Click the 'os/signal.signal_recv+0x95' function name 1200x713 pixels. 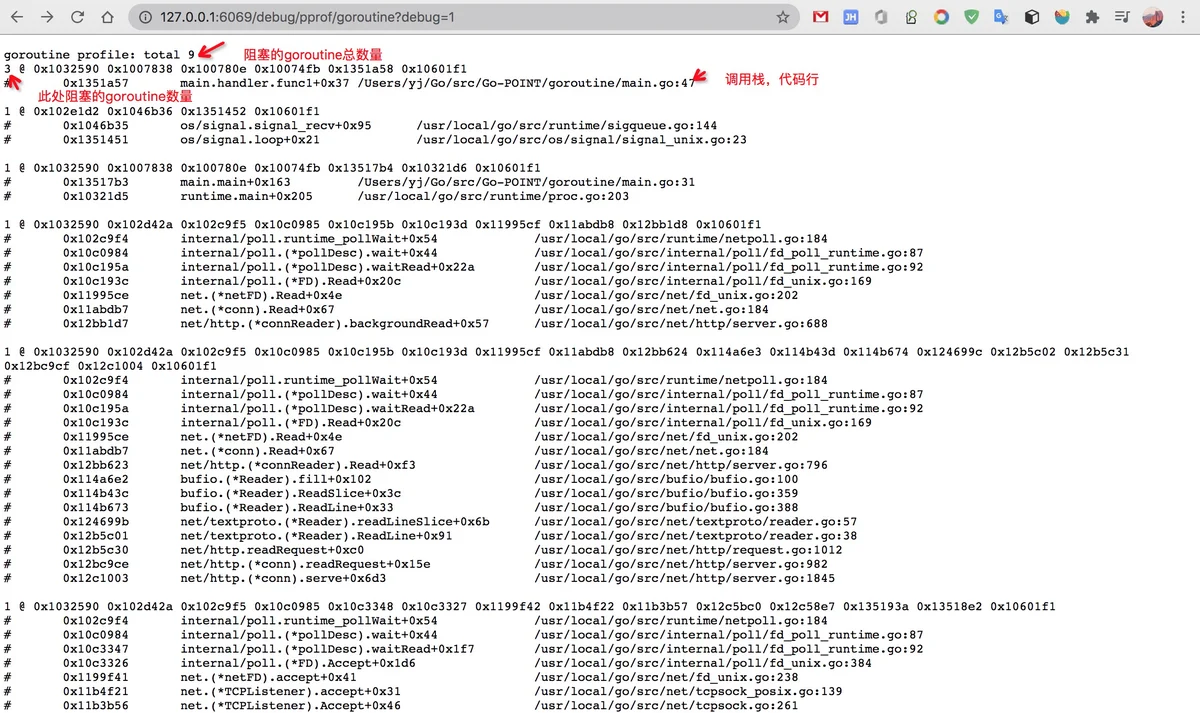click(276, 126)
